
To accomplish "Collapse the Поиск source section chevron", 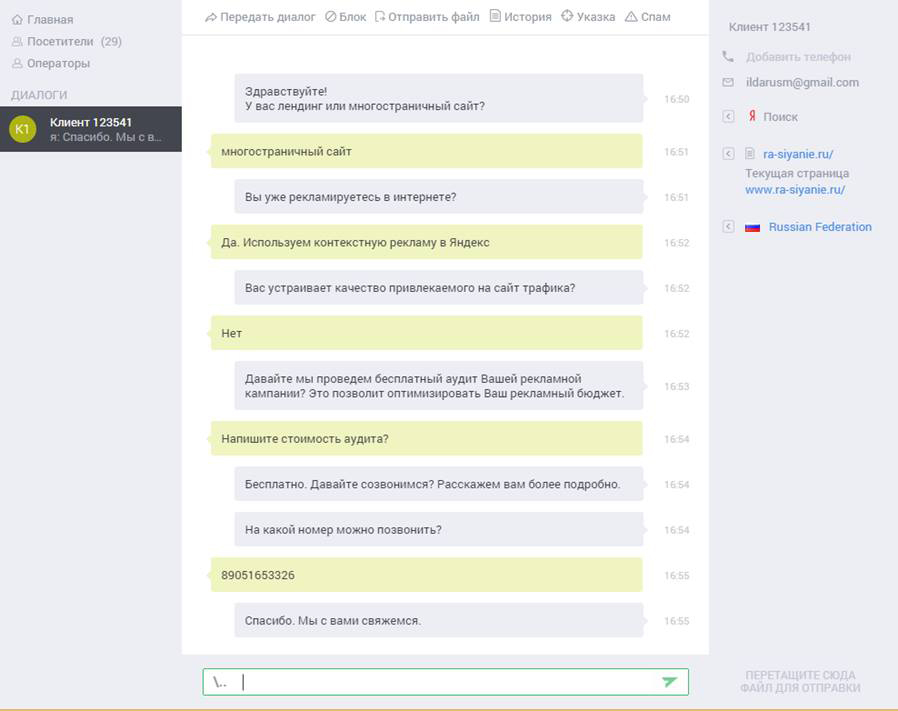I will coord(728,117).
